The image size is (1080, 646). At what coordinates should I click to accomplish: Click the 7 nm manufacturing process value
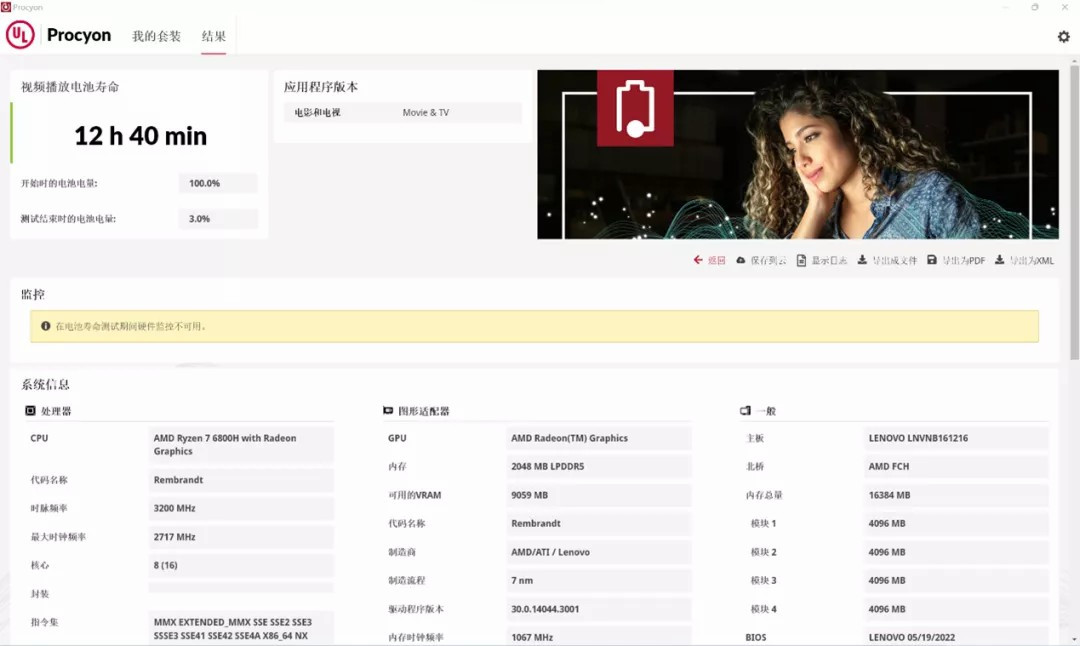point(599,581)
